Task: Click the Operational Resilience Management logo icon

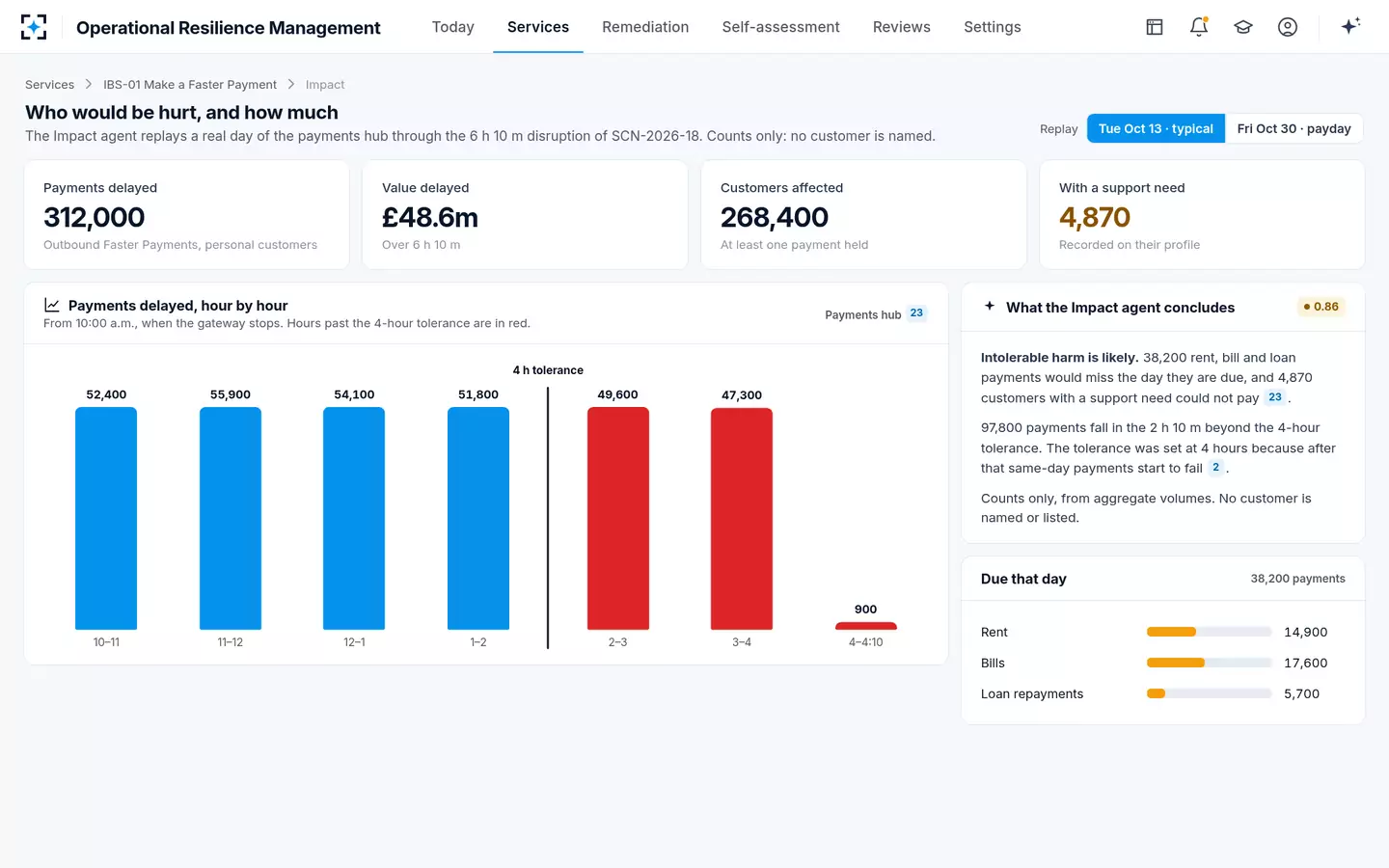Action: (34, 27)
